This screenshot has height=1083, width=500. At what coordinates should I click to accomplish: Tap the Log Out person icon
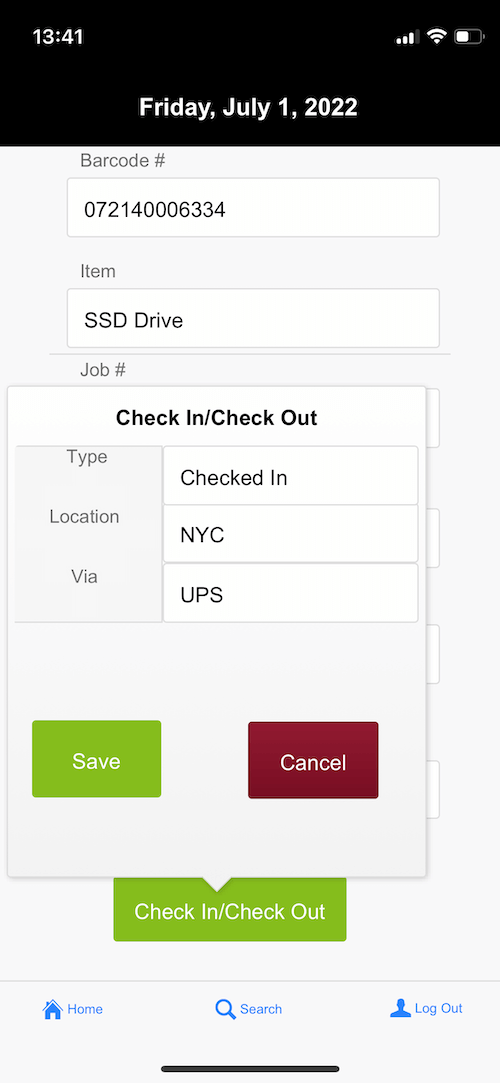point(401,1008)
